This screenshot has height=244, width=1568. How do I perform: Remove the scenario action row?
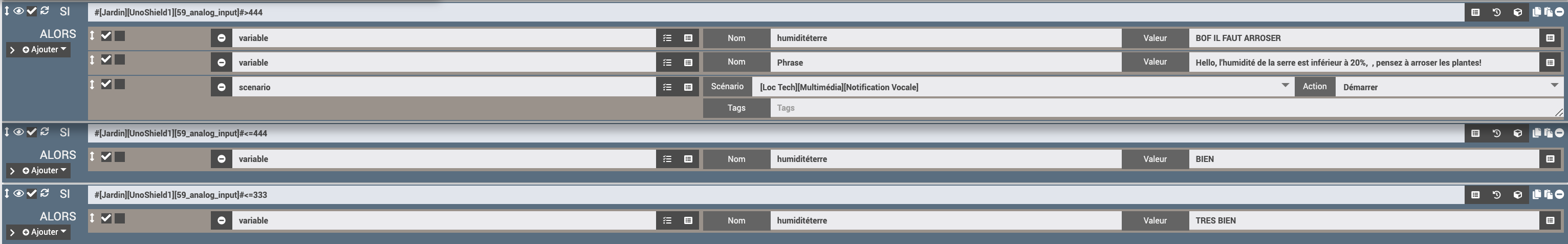pos(222,87)
